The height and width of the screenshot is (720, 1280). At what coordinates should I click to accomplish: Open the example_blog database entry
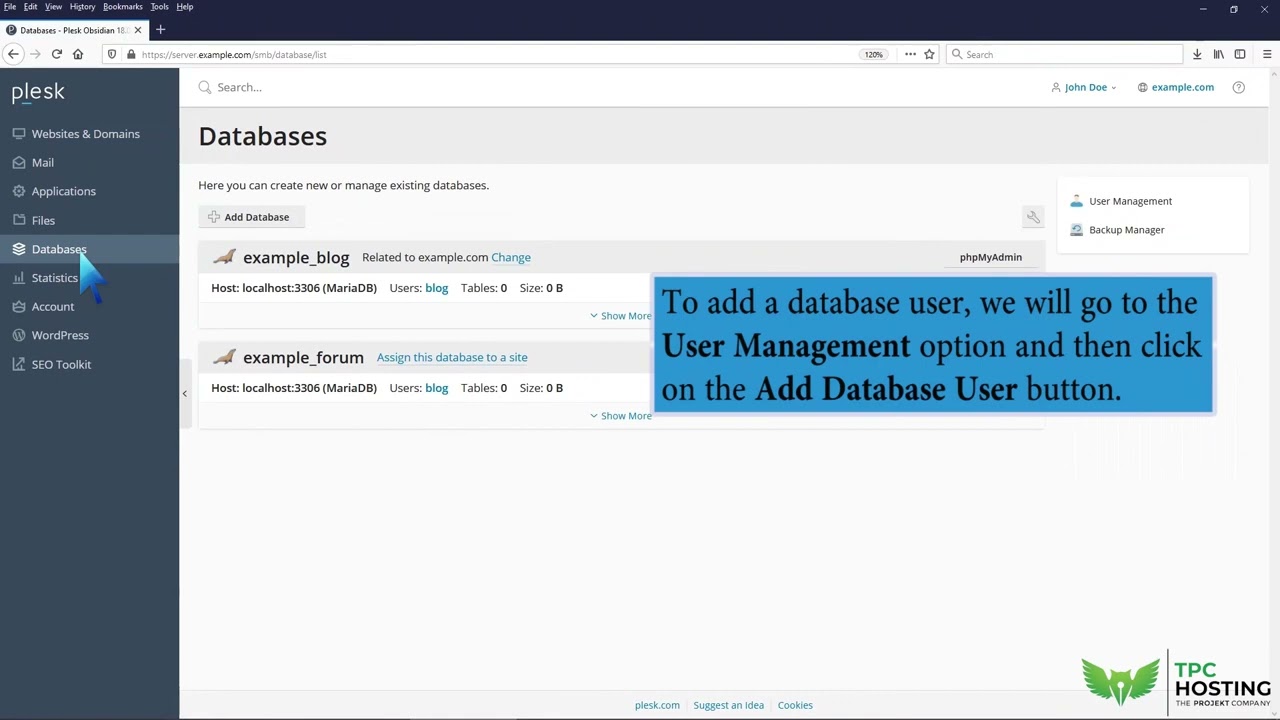pyautogui.click(x=296, y=257)
